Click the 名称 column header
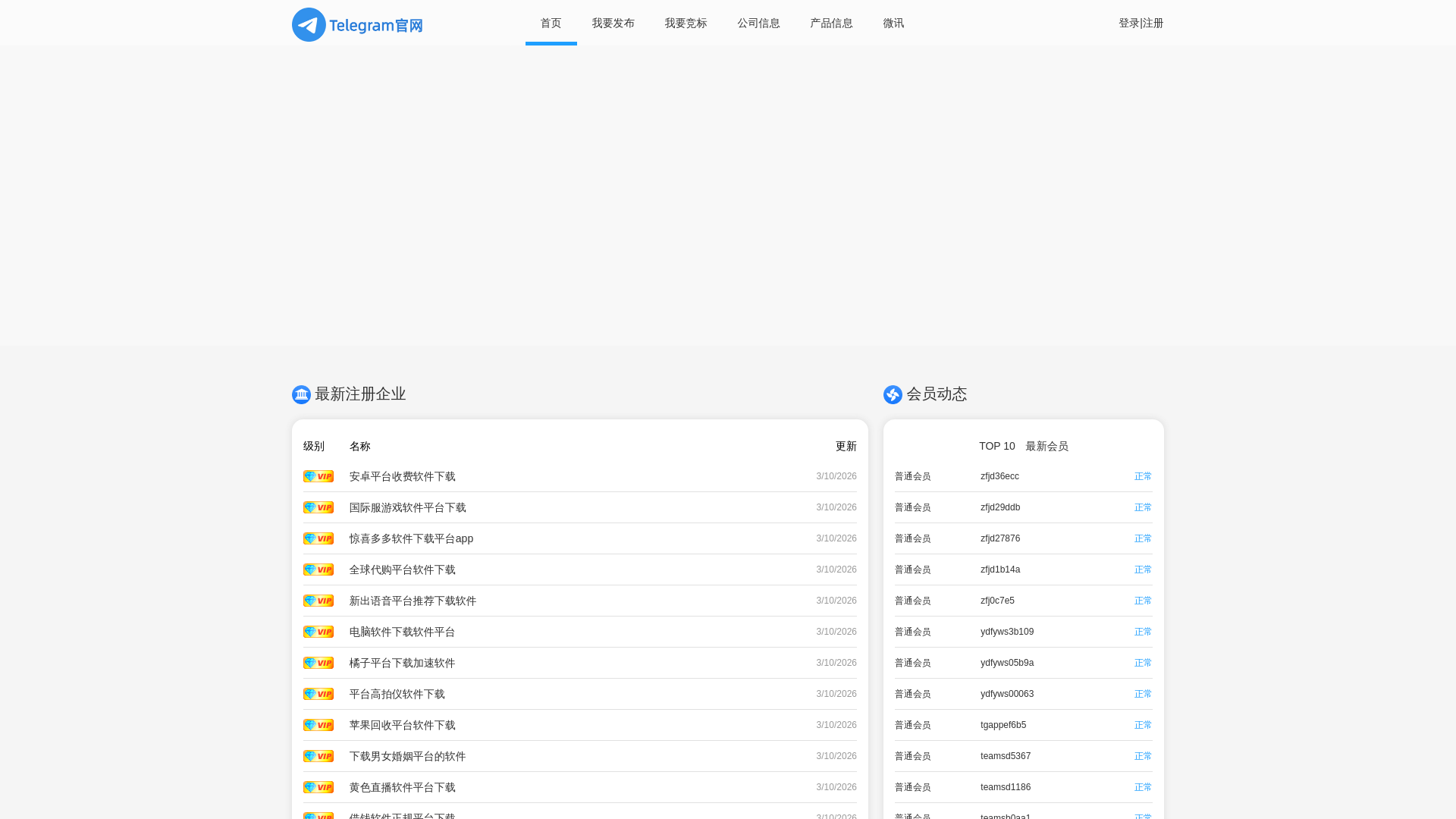Image resolution: width=1456 pixels, height=819 pixels. (360, 446)
